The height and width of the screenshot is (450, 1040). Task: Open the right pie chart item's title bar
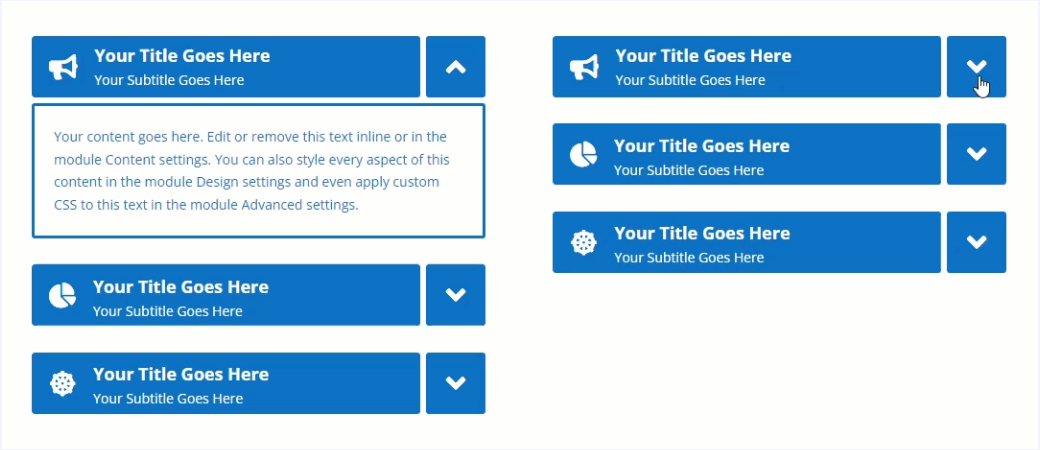702,146
